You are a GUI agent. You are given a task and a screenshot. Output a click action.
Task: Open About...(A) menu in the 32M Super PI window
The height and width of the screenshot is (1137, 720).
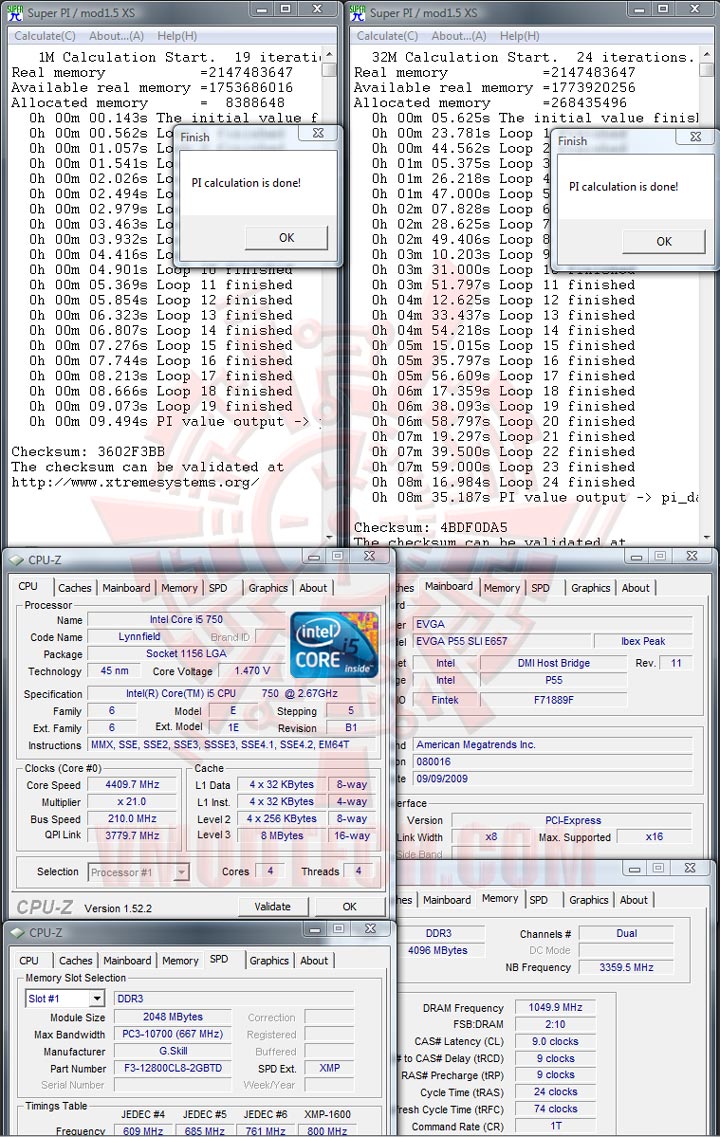[x=459, y=36]
